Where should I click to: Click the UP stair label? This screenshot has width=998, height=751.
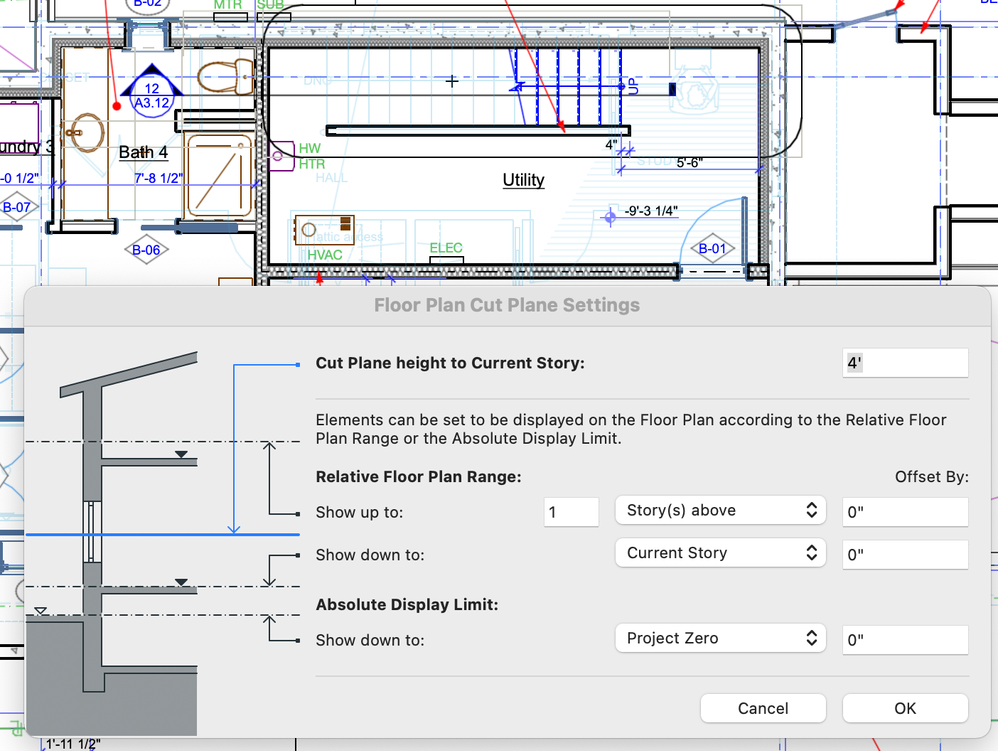(x=633, y=87)
